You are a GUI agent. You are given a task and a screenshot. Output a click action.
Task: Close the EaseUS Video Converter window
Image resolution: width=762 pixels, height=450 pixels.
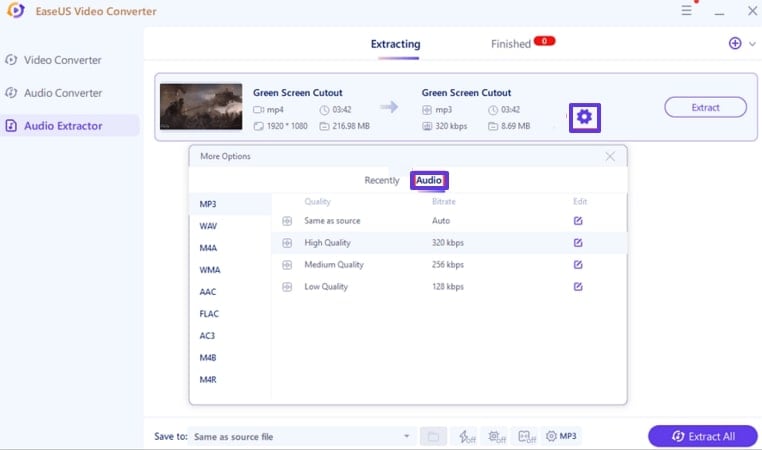click(752, 10)
